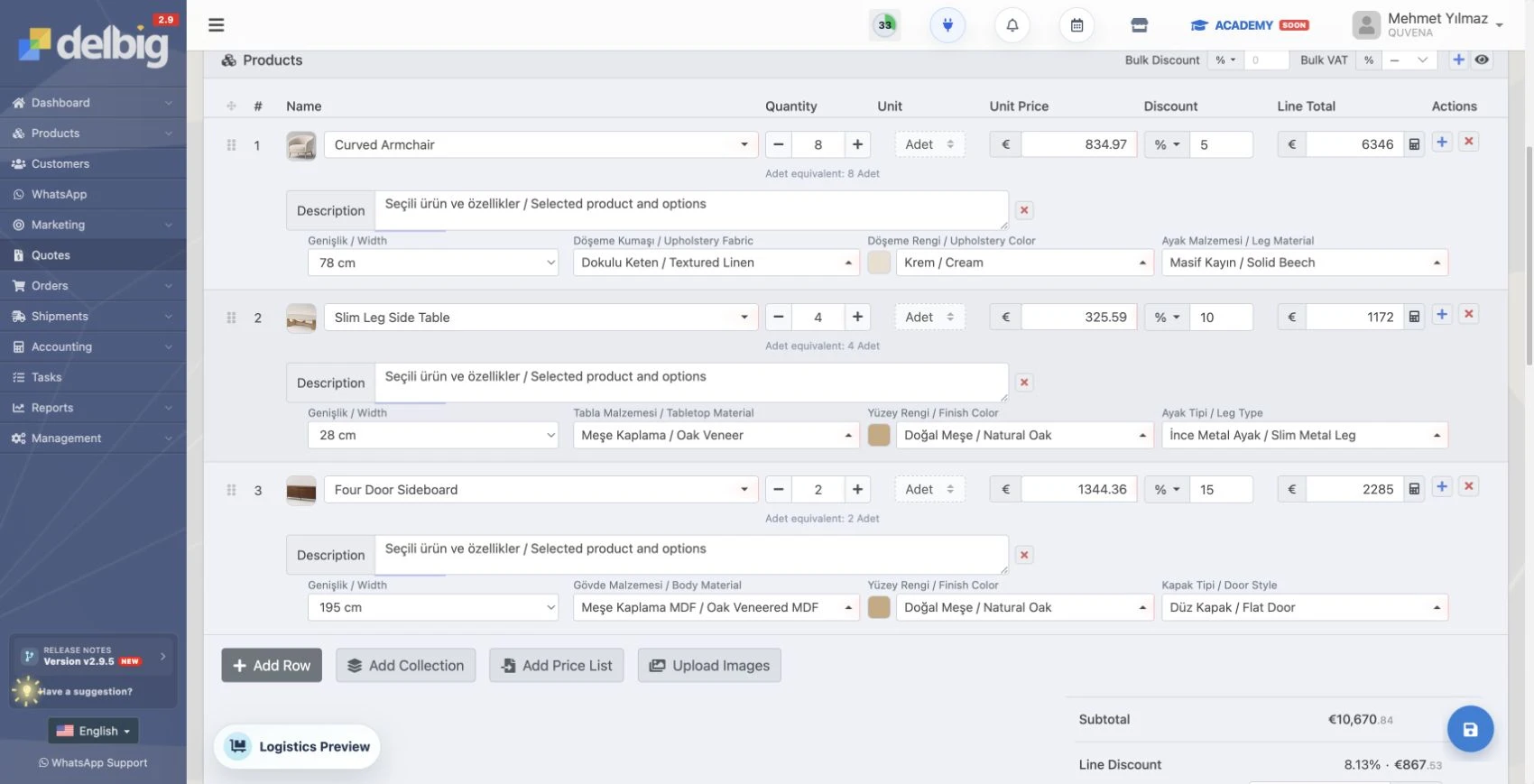Open WhatsApp in sidebar
The image size is (1534, 784).
point(93,195)
